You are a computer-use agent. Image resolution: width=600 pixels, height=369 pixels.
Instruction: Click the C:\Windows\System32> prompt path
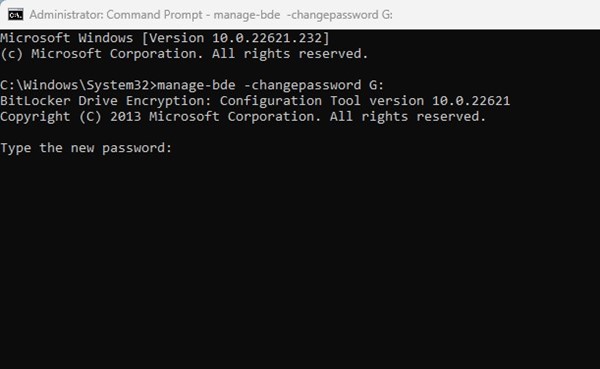(78, 85)
